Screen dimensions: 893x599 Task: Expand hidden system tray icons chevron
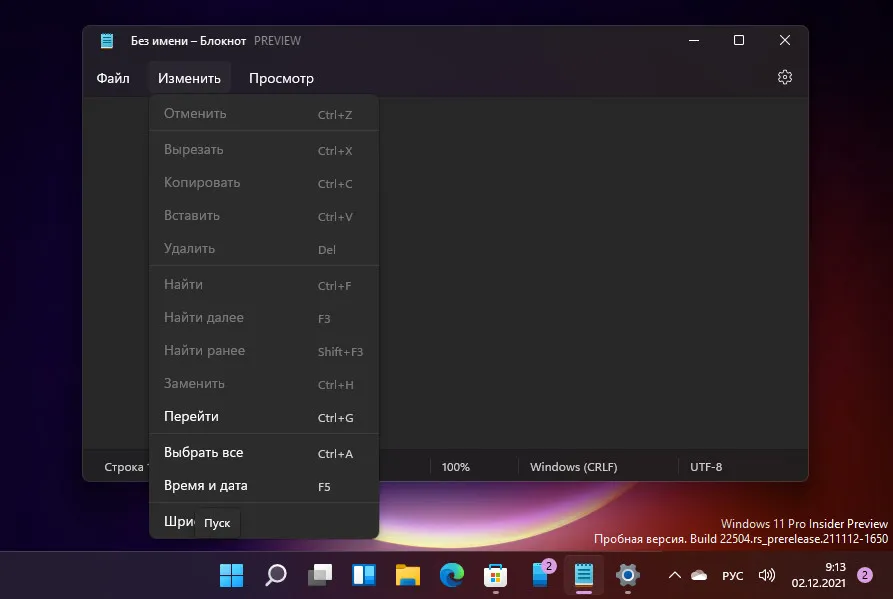coord(674,575)
